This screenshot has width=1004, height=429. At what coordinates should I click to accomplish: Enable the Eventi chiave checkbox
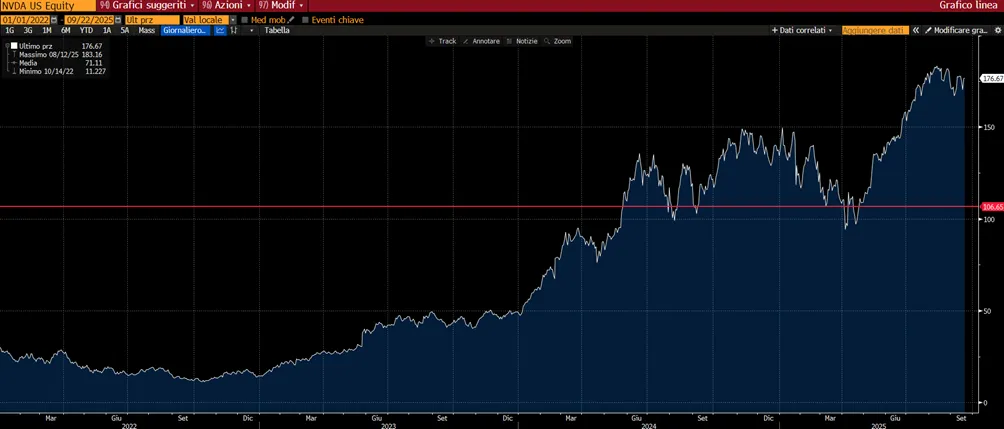tap(305, 20)
